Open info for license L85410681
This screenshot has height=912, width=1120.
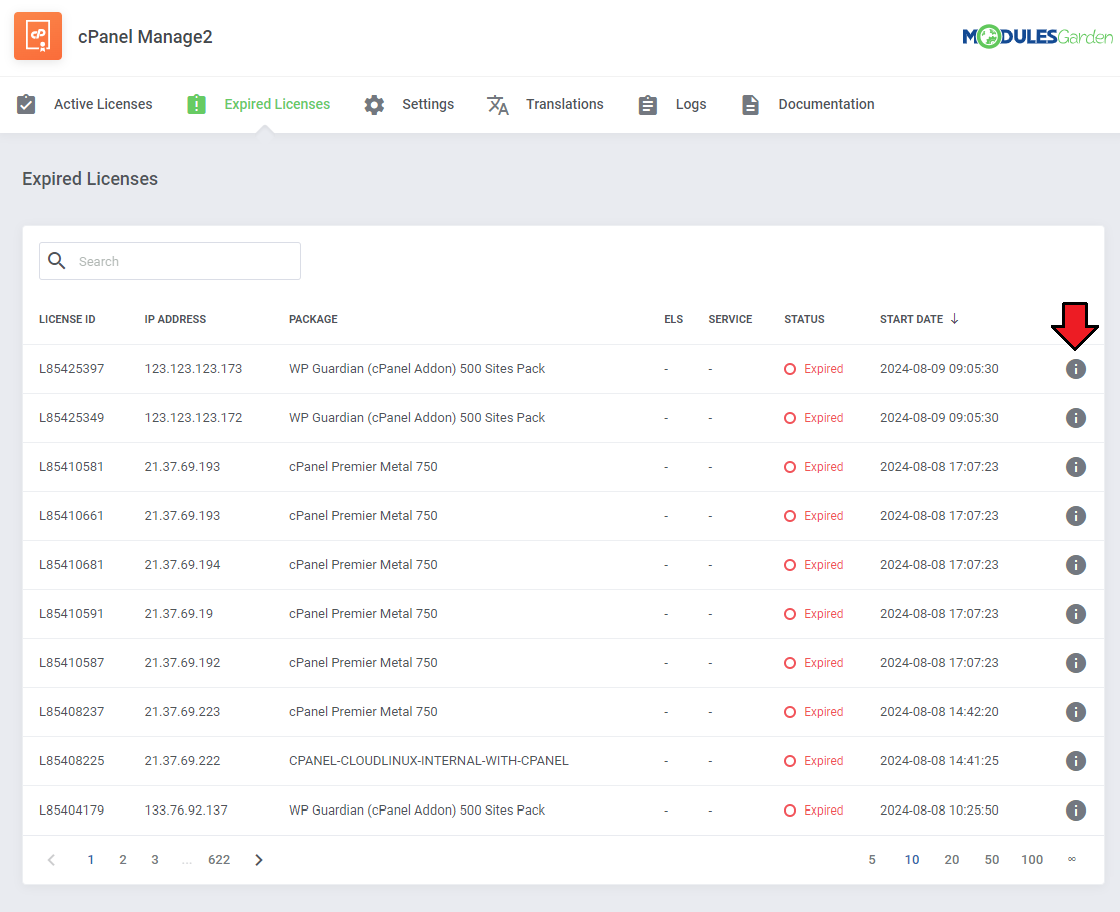pyautogui.click(x=1076, y=565)
